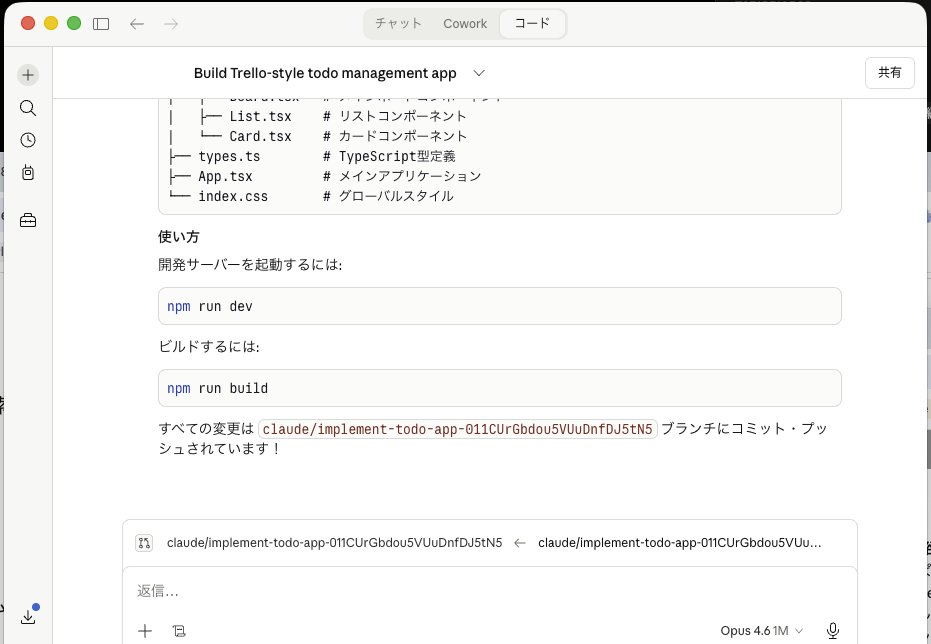Click the yellow minimize window button

click(x=51, y=23)
